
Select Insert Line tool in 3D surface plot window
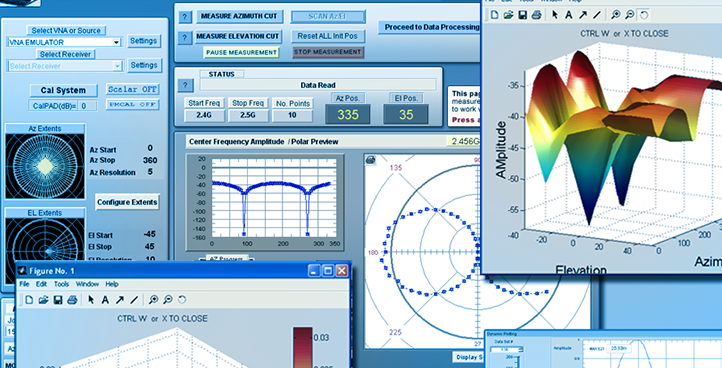[597, 15]
